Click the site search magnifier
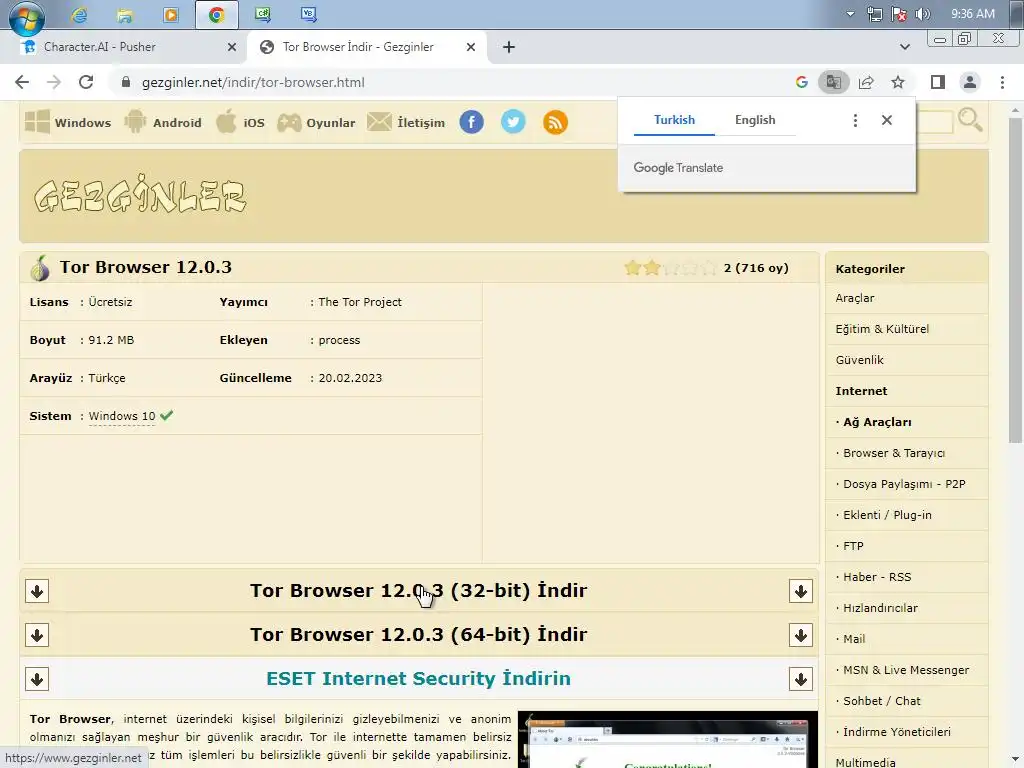Image resolution: width=1024 pixels, height=768 pixels. (x=970, y=120)
